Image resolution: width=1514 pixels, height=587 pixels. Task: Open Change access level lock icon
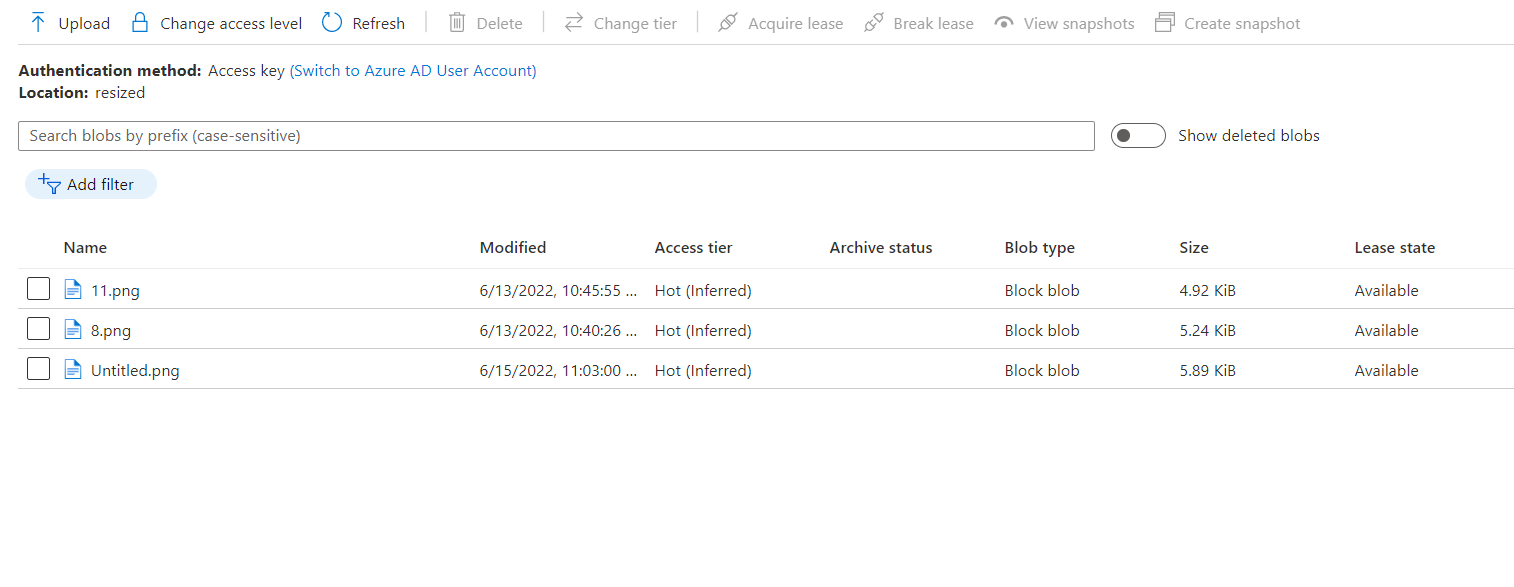(140, 22)
